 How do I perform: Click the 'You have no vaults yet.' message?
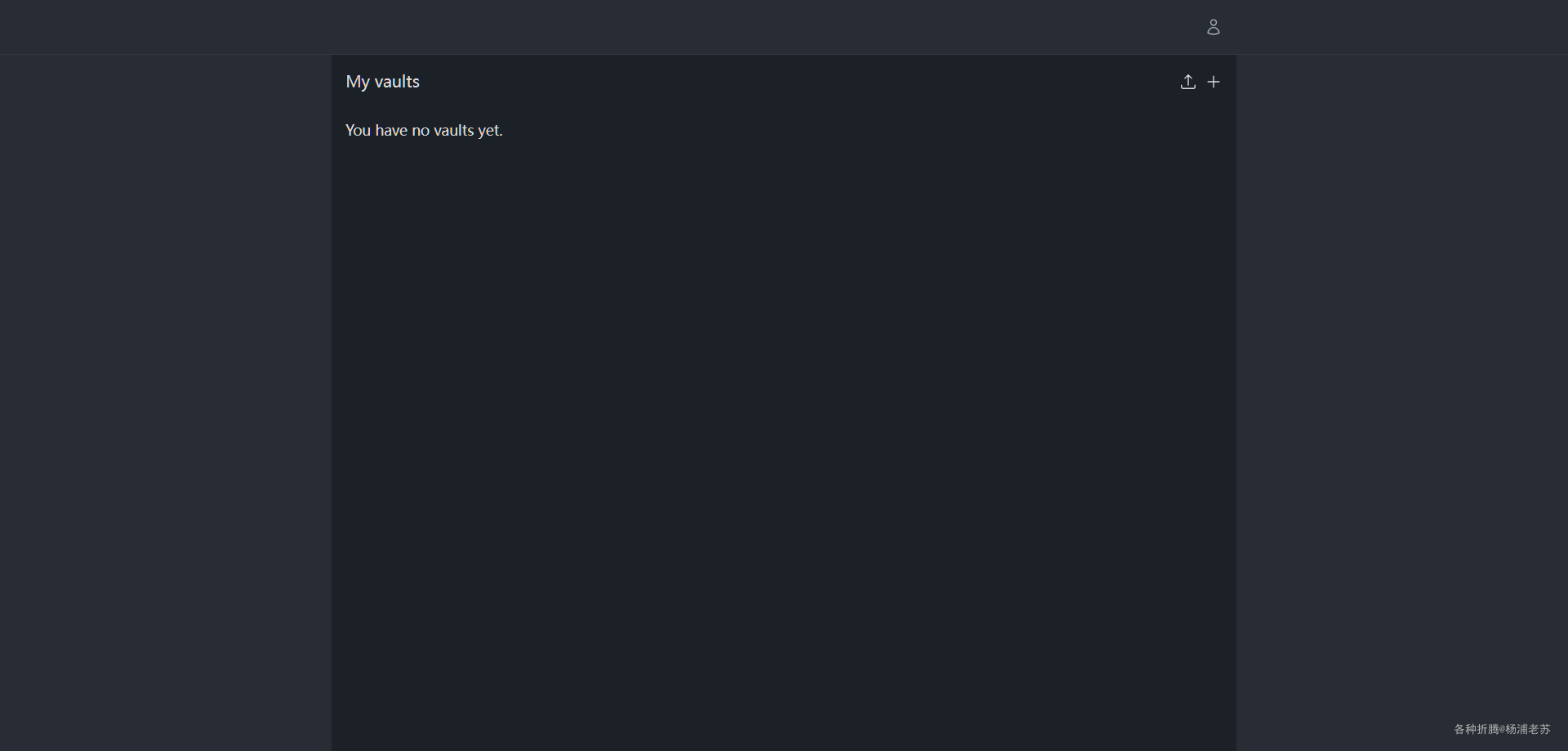[x=423, y=131]
